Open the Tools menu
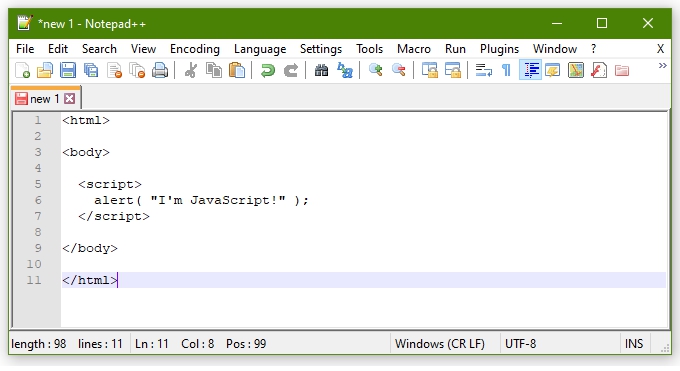 369,49
